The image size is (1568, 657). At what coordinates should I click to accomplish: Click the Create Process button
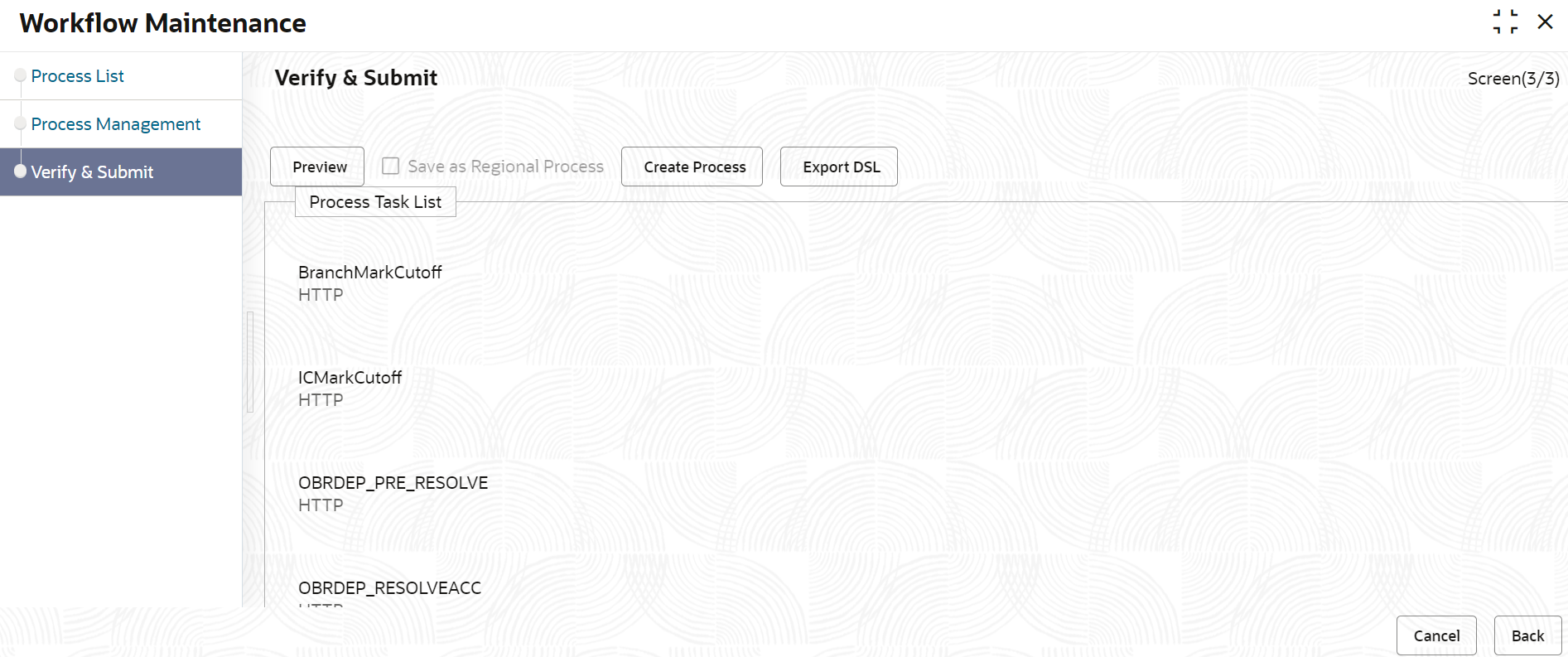pyautogui.click(x=692, y=167)
